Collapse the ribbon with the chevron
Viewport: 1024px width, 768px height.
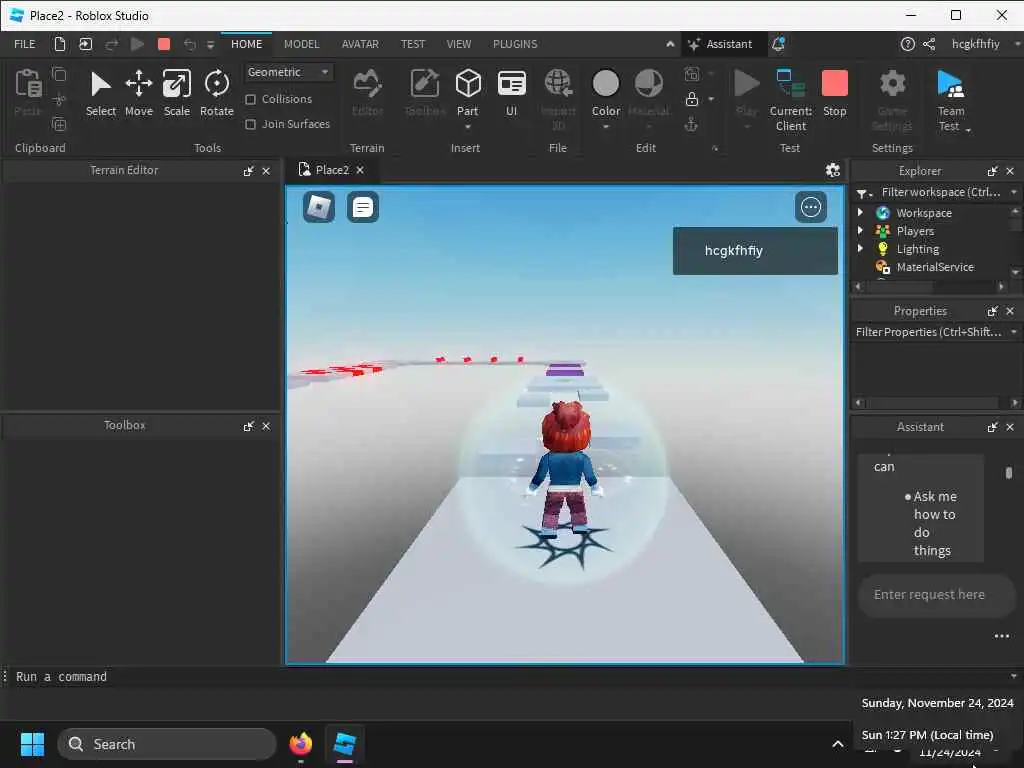point(670,44)
